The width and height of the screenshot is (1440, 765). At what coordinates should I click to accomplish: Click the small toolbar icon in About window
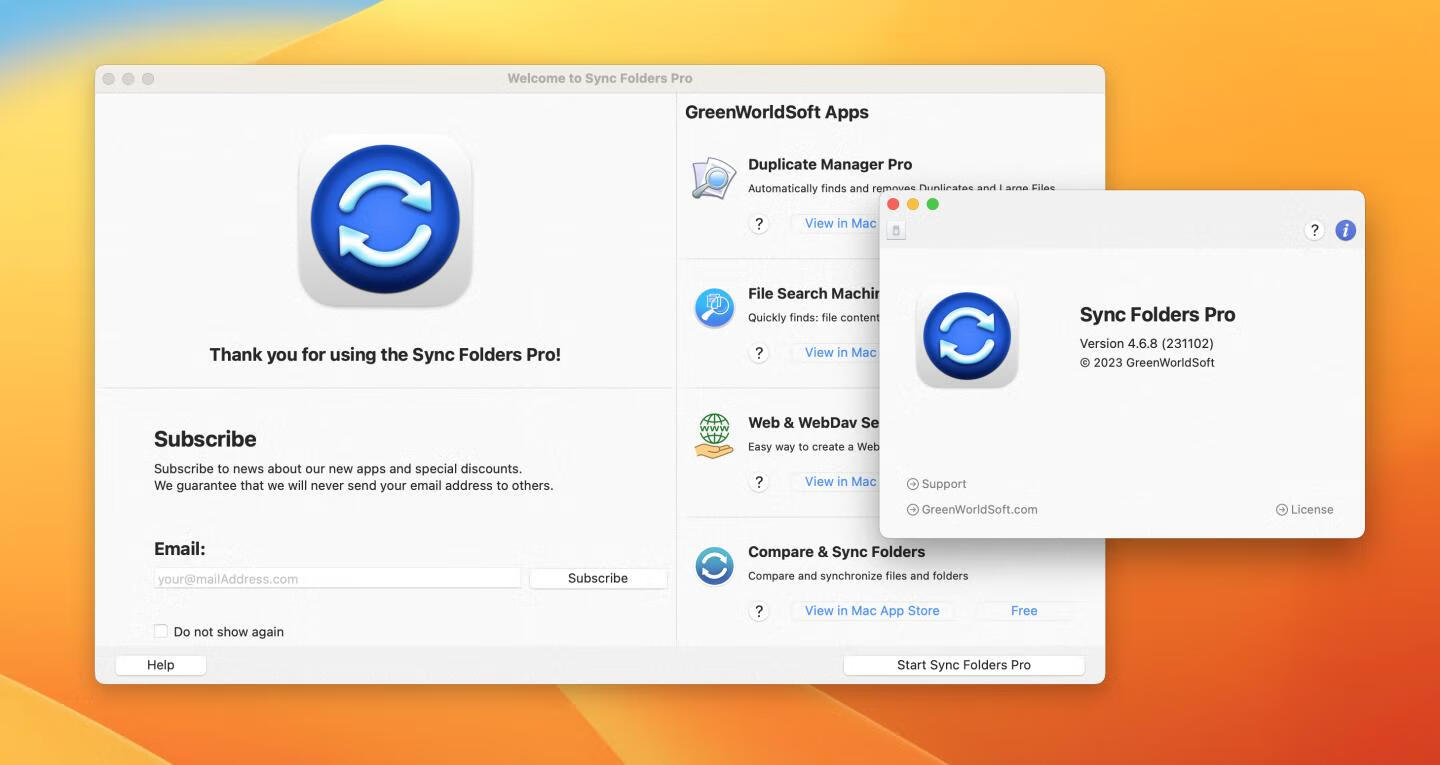pos(896,231)
